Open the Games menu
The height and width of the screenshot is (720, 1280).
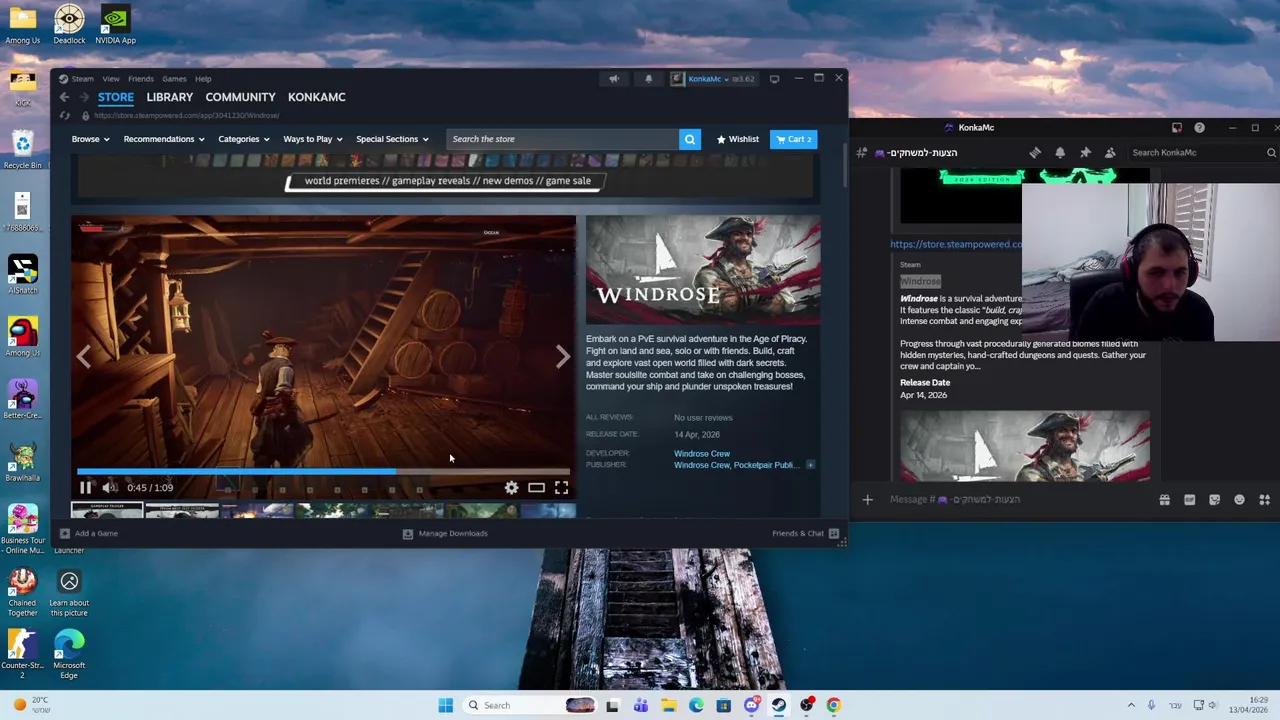pos(174,79)
